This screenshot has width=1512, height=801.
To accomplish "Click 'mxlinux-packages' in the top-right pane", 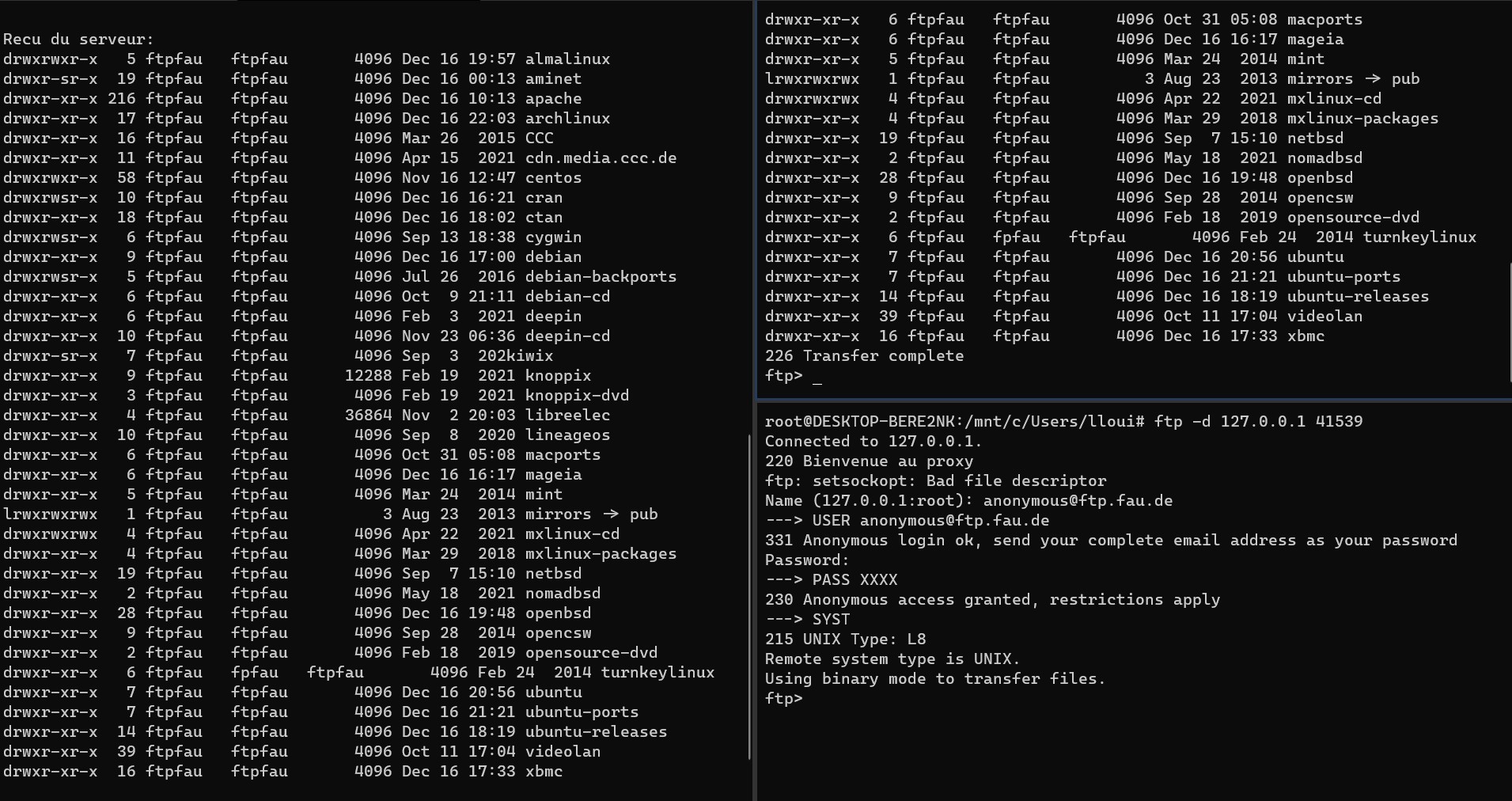I will pyautogui.click(x=1362, y=119).
